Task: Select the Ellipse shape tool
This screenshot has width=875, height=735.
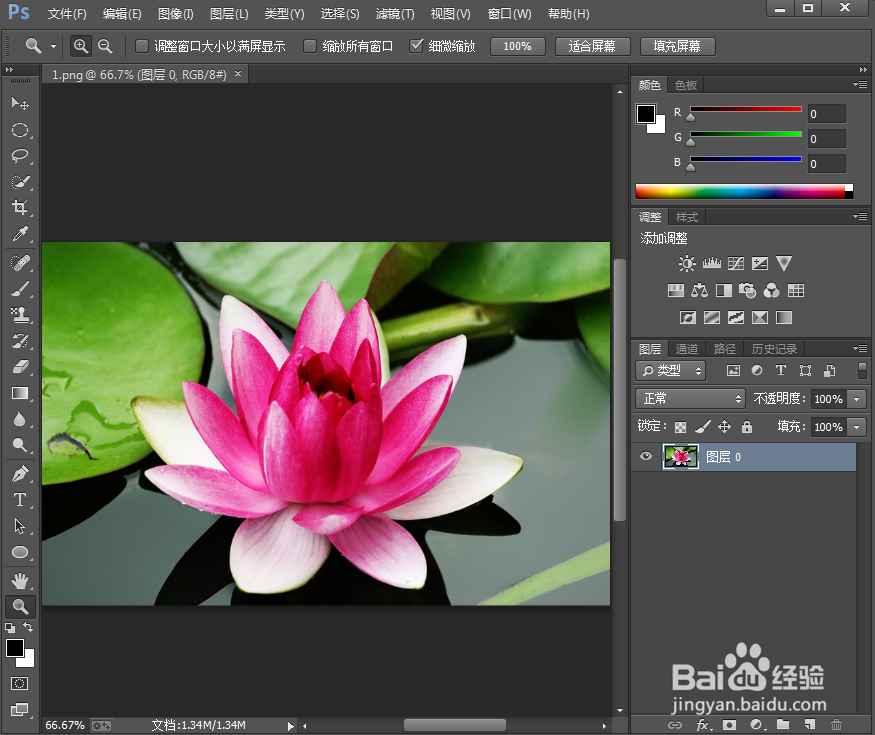Action: 20,552
